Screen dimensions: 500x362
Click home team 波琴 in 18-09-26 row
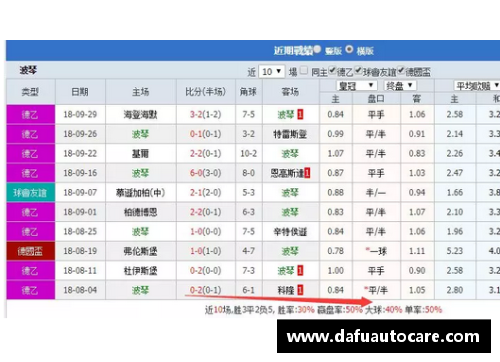tap(140, 134)
